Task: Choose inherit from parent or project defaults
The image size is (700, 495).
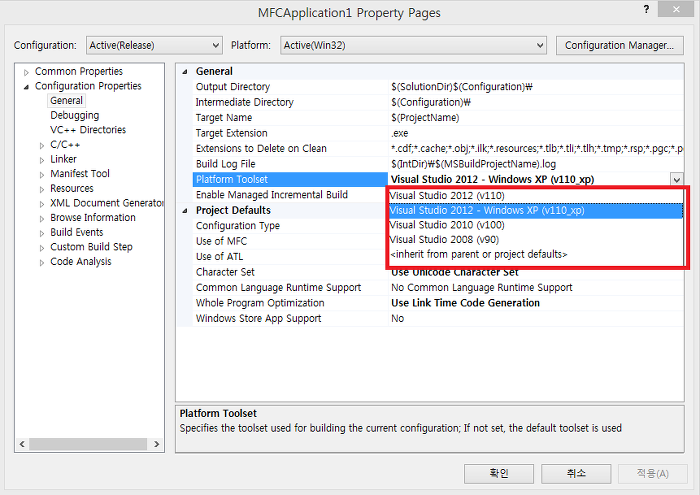Action: pos(536,254)
